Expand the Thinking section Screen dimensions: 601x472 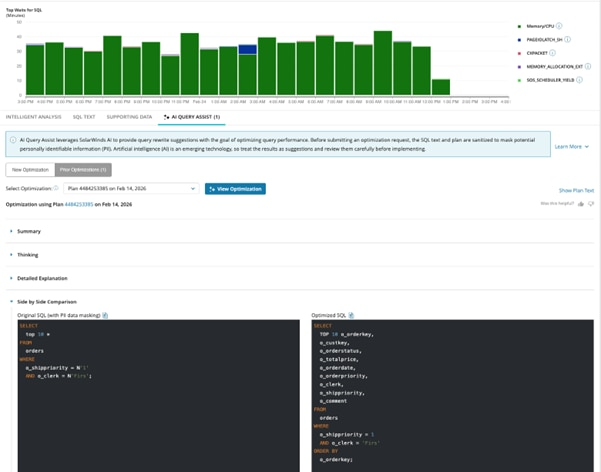(x=27, y=255)
